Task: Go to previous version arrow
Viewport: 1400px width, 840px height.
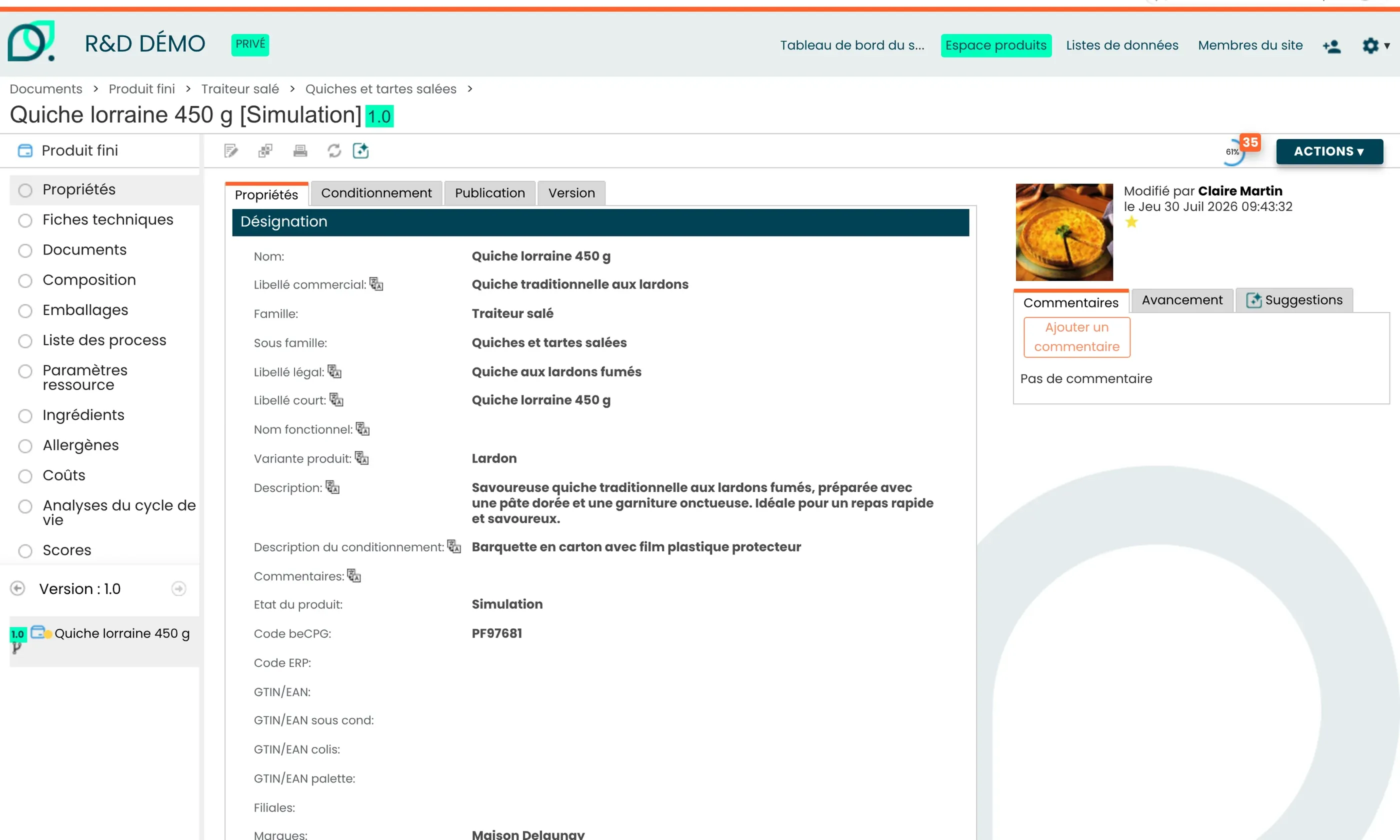Action: click(18, 588)
